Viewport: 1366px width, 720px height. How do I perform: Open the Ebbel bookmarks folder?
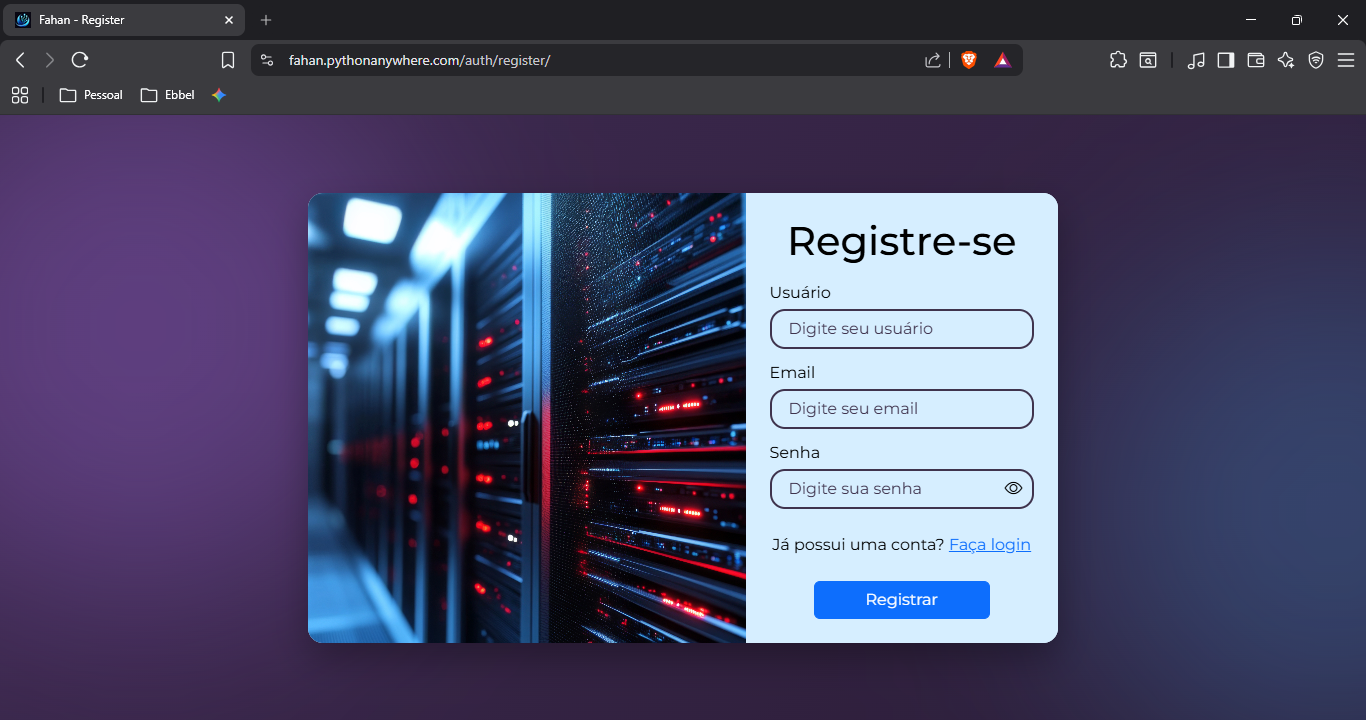click(x=168, y=95)
